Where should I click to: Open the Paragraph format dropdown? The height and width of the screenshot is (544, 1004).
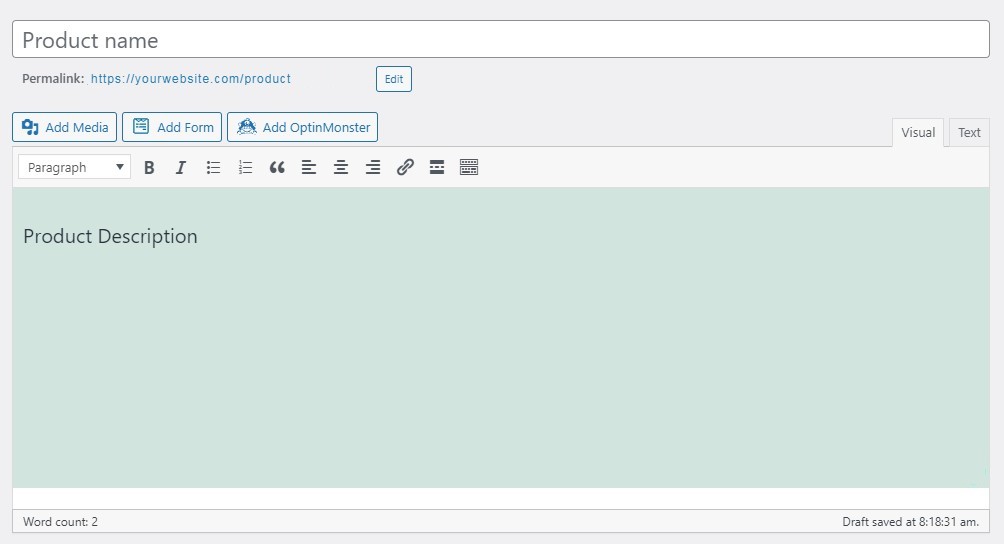[x=74, y=167]
